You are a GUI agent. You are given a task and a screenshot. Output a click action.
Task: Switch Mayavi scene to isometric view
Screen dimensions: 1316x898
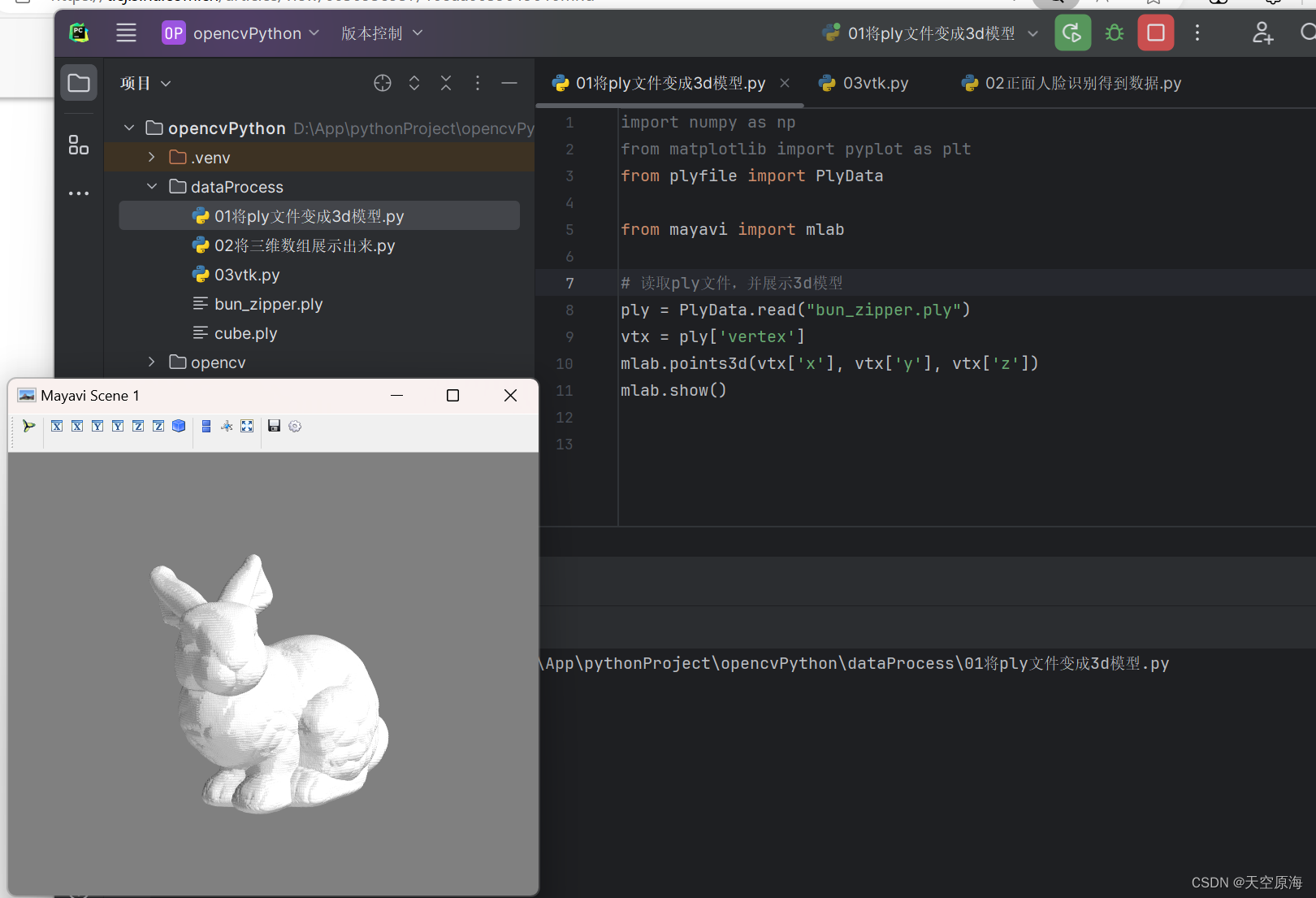pyautogui.click(x=179, y=426)
